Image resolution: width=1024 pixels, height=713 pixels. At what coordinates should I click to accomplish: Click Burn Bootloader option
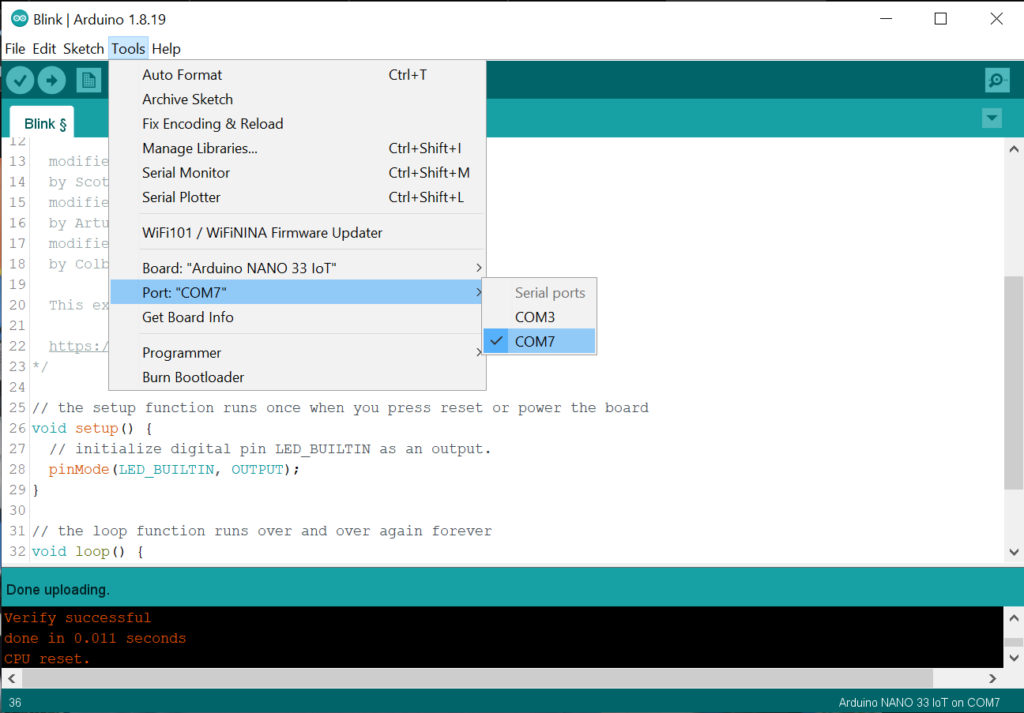(193, 377)
